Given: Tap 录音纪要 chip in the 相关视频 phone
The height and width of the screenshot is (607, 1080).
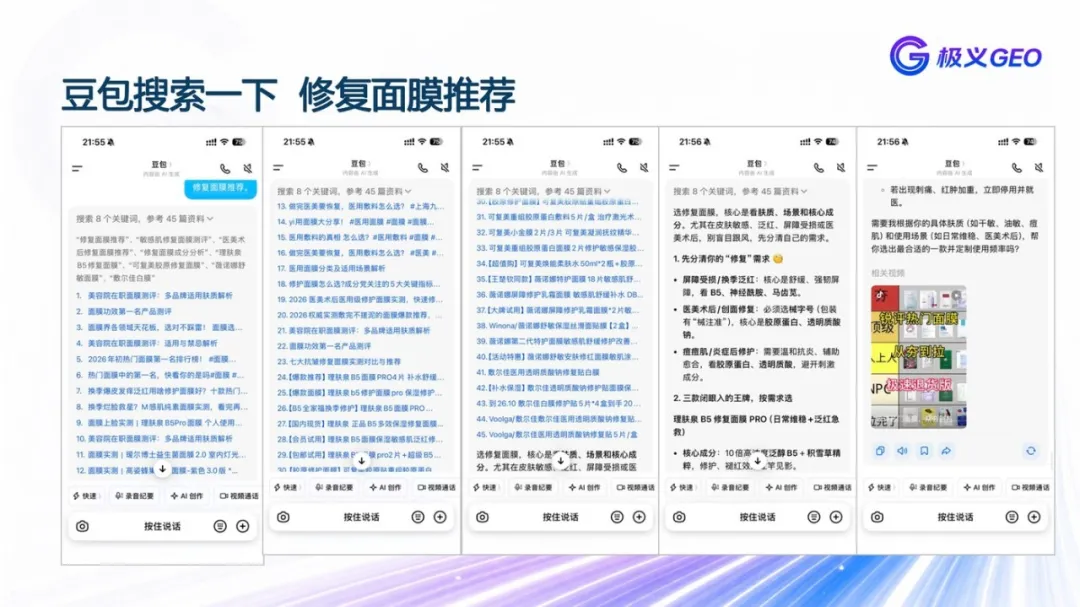Looking at the screenshot, I should (x=928, y=487).
